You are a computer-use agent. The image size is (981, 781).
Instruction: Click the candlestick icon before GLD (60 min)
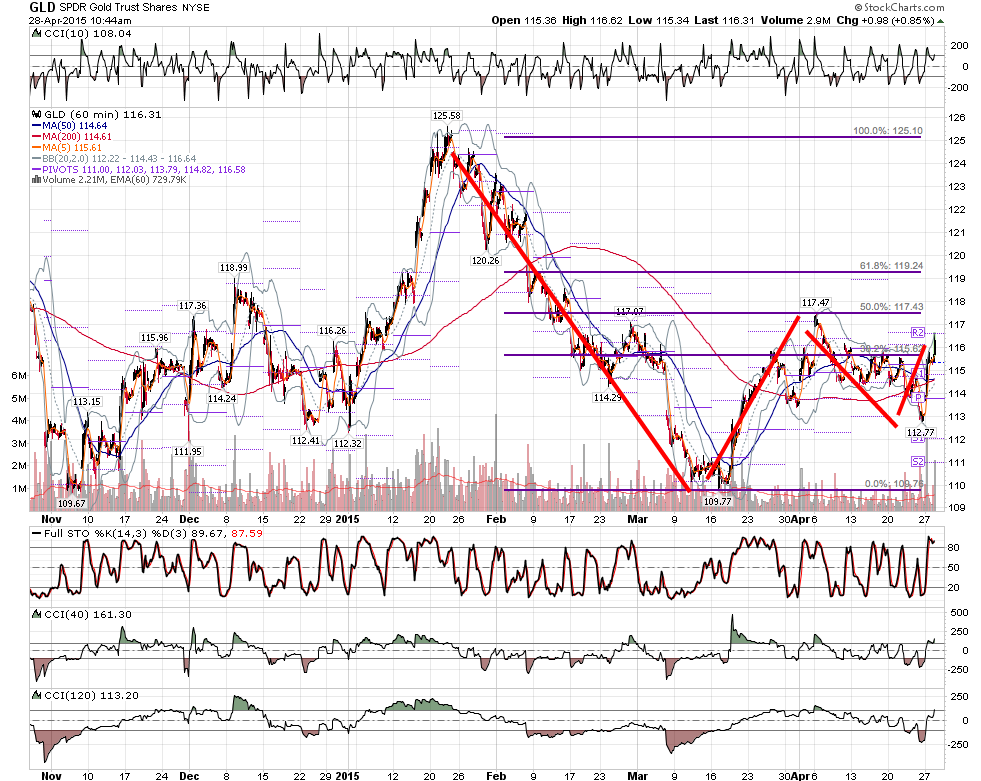point(37,115)
